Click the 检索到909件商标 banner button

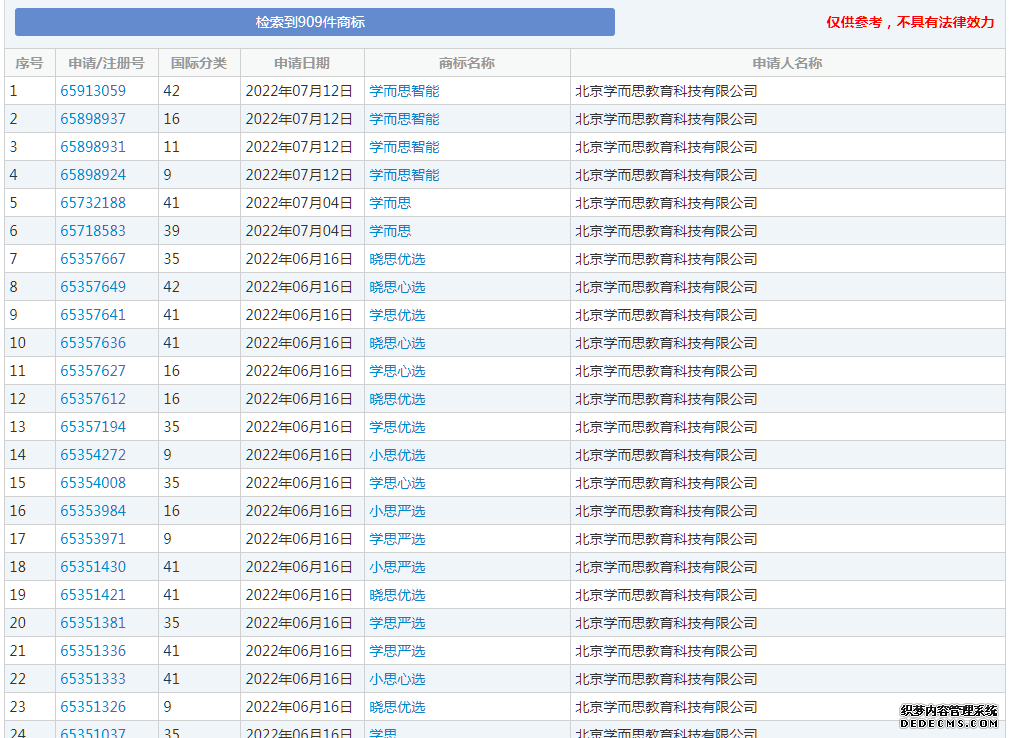point(315,22)
